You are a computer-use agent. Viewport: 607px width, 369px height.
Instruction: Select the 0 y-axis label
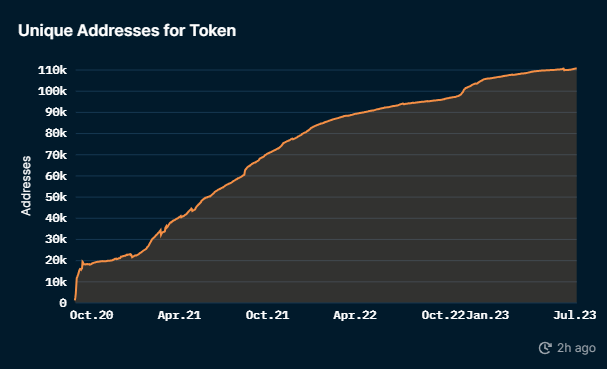tap(63, 303)
